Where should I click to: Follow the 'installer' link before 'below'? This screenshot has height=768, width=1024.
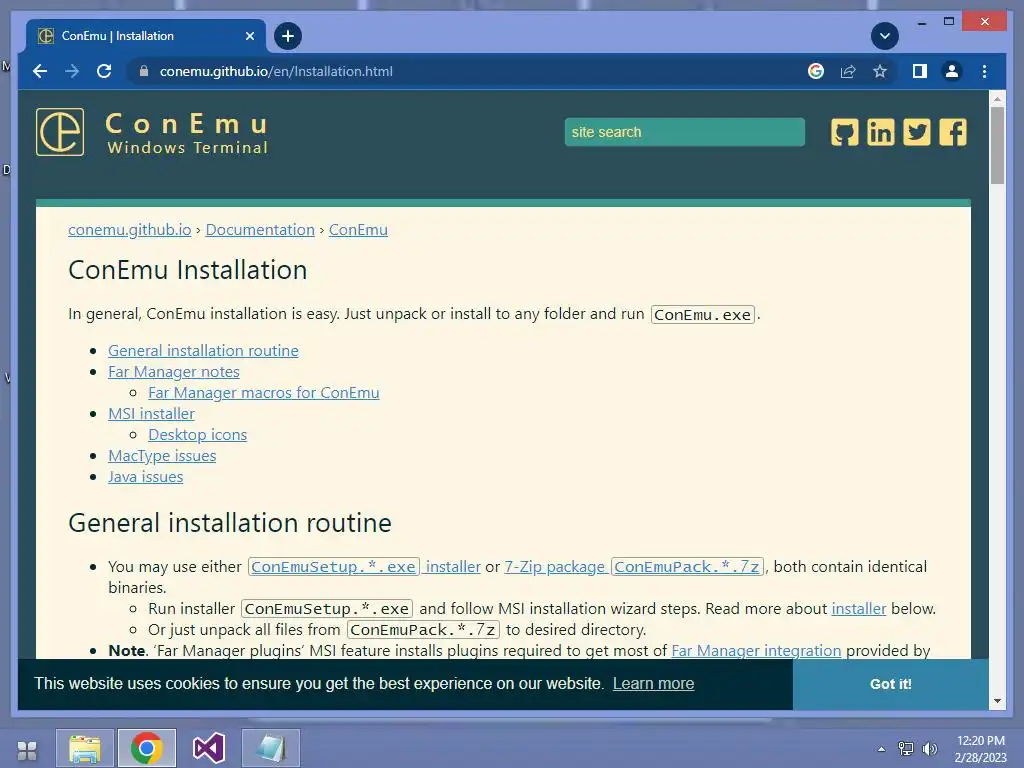coord(859,609)
